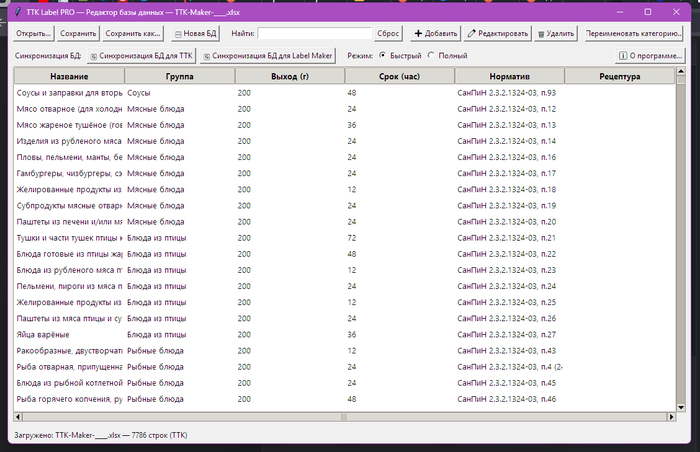
Task: Focus the Найти search field
Action: tap(314, 33)
